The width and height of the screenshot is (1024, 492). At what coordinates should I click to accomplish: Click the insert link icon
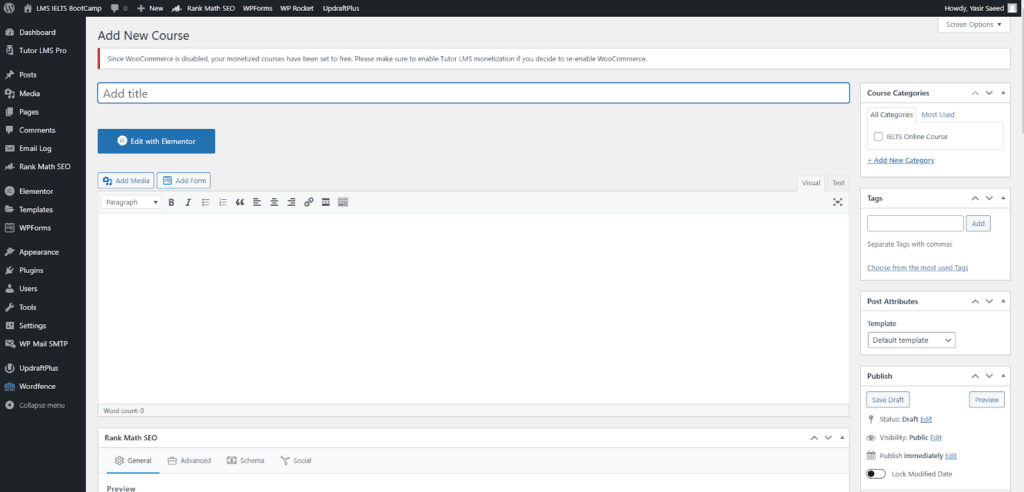click(x=309, y=203)
